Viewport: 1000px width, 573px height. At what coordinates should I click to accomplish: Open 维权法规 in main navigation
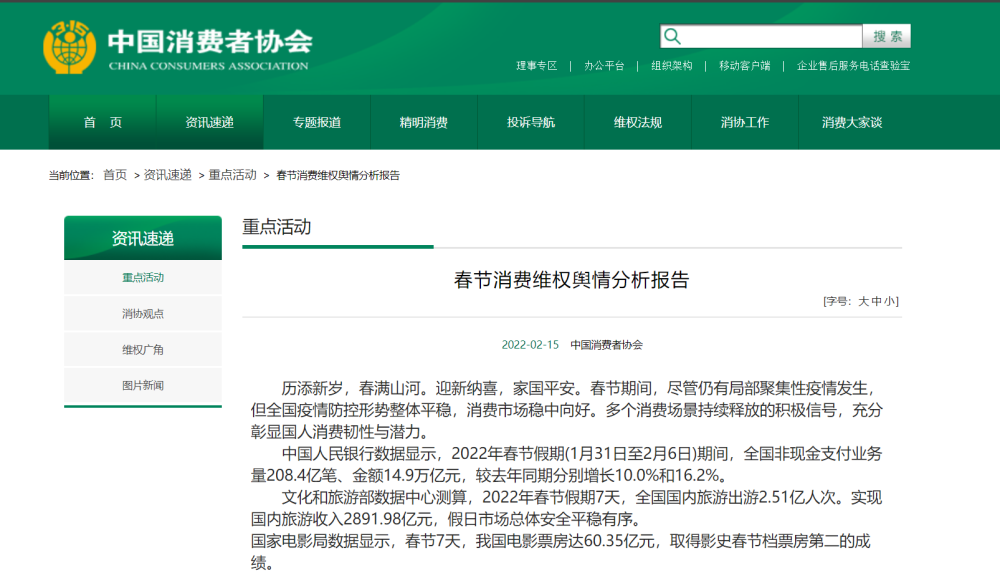(638, 123)
